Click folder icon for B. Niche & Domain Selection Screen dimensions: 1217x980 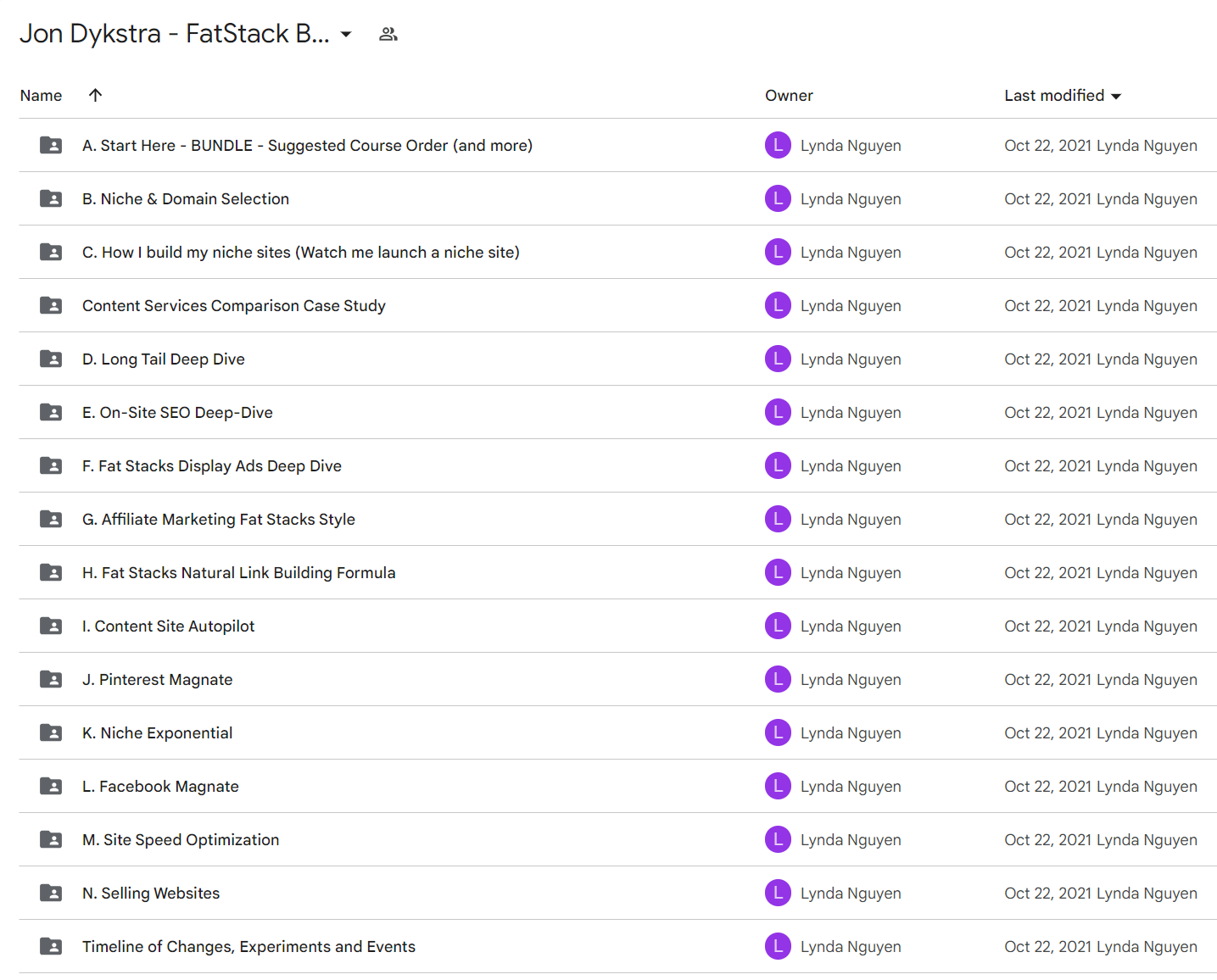click(51, 198)
